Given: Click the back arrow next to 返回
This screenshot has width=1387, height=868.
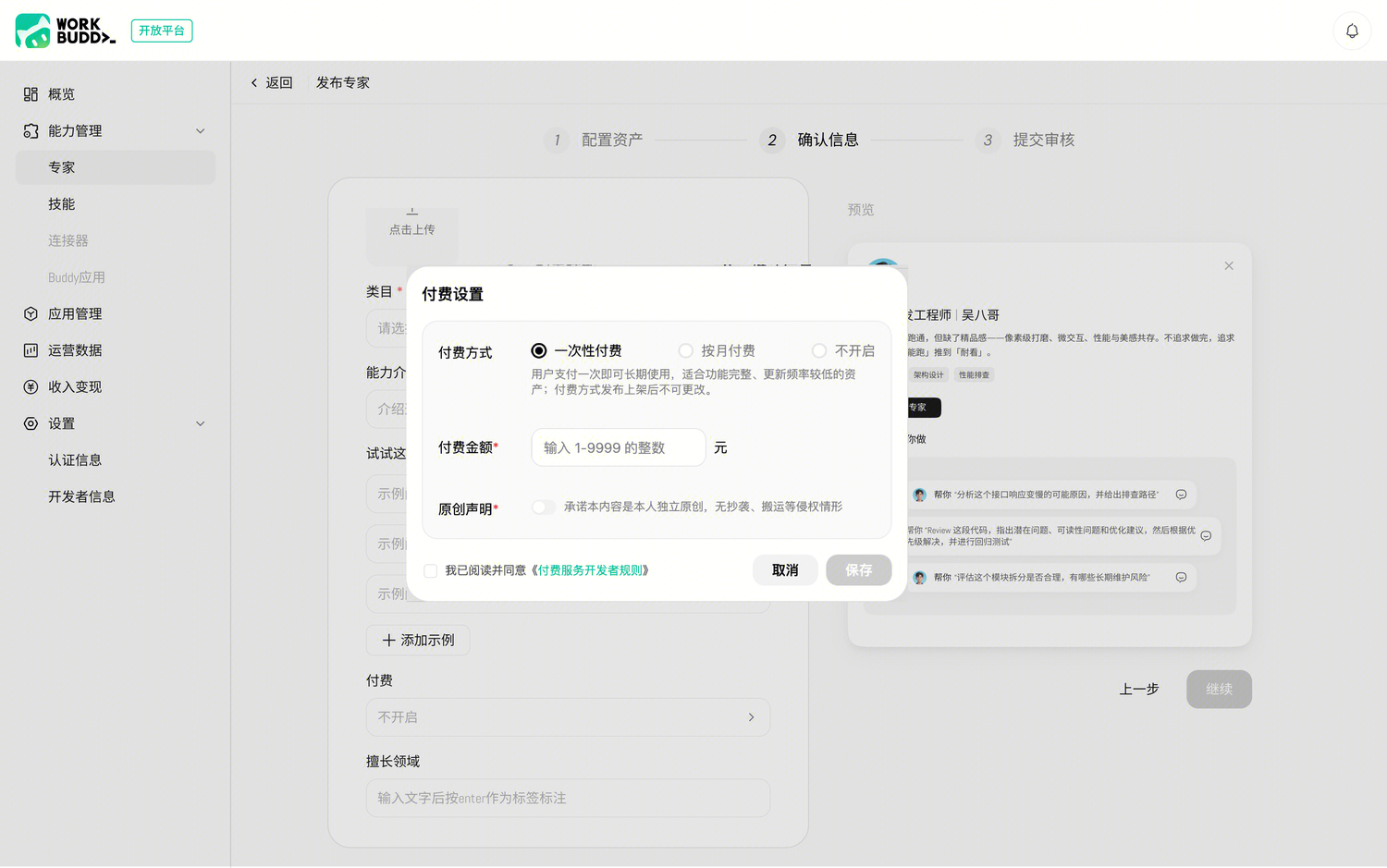Looking at the screenshot, I should (254, 83).
